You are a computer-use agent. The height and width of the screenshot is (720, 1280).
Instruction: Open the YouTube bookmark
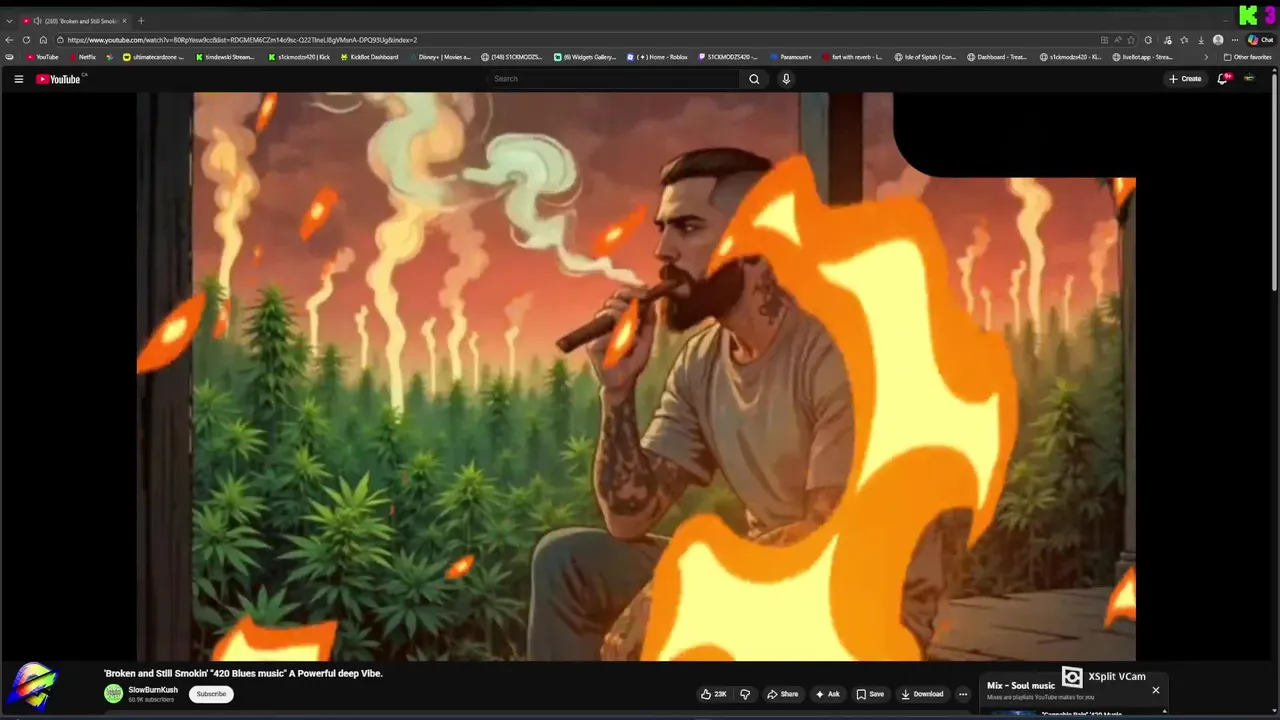point(42,57)
